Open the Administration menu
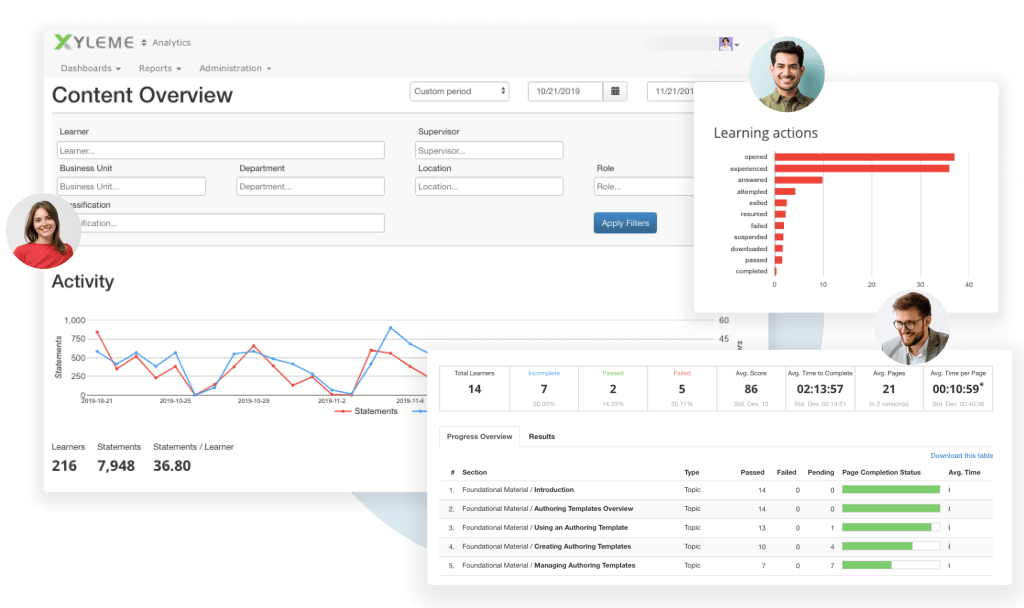Image resolution: width=1024 pixels, height=608 pixels. [x=230, y=67]
